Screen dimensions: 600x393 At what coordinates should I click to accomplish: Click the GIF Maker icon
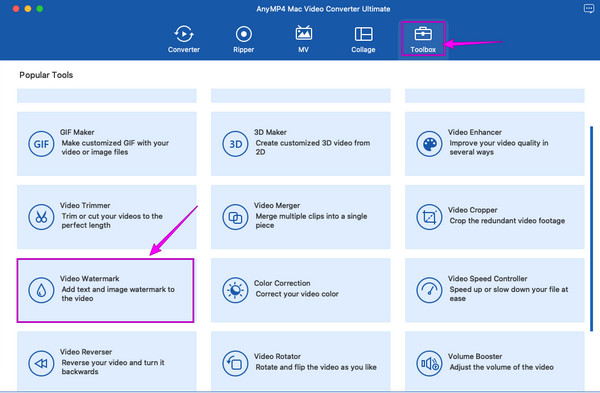41,144
